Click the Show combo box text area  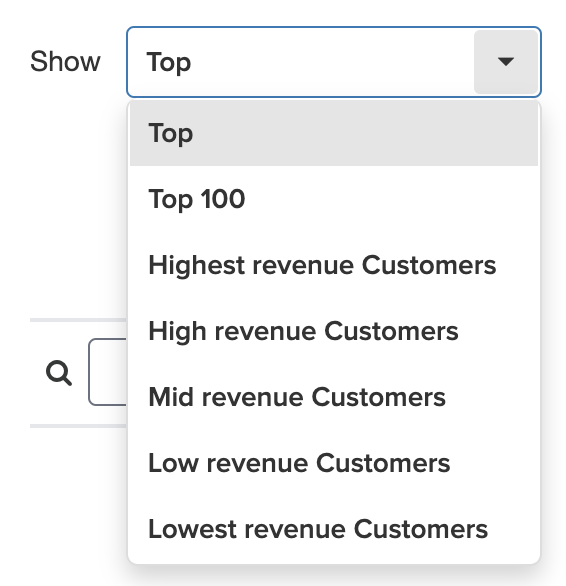pyautogui.click(x=301, y=62)
